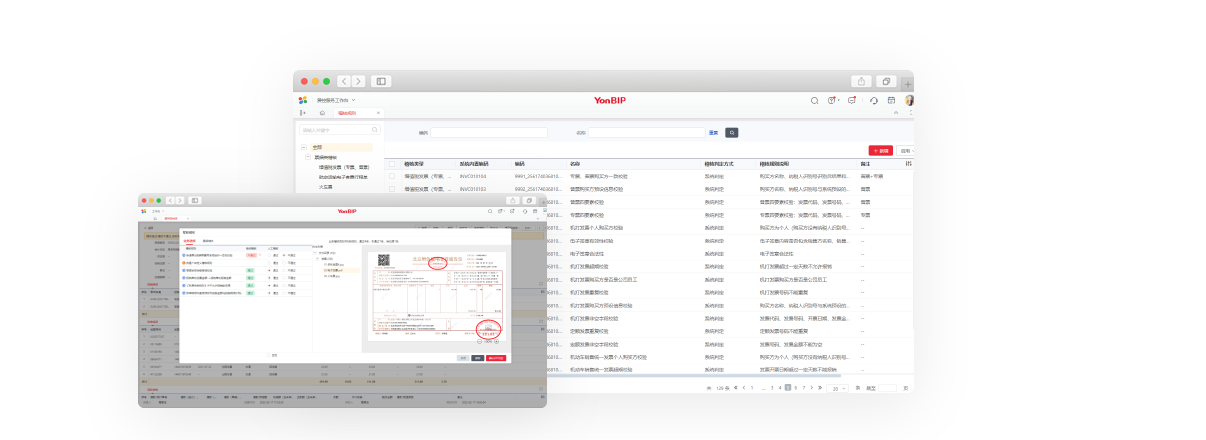Open the help question-mark icon in header
Image resolution: width=1206 pixels, height=440 pixels.
(832, 100)
